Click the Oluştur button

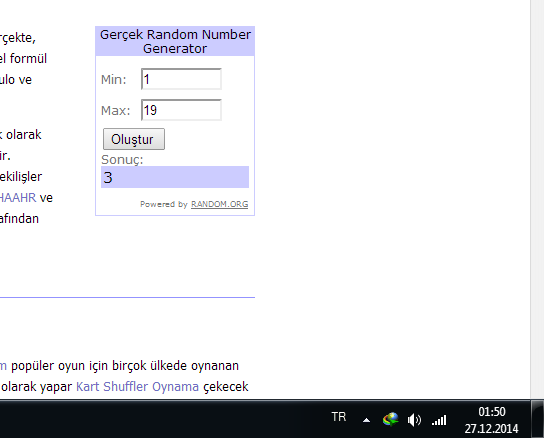coord(134,139)
